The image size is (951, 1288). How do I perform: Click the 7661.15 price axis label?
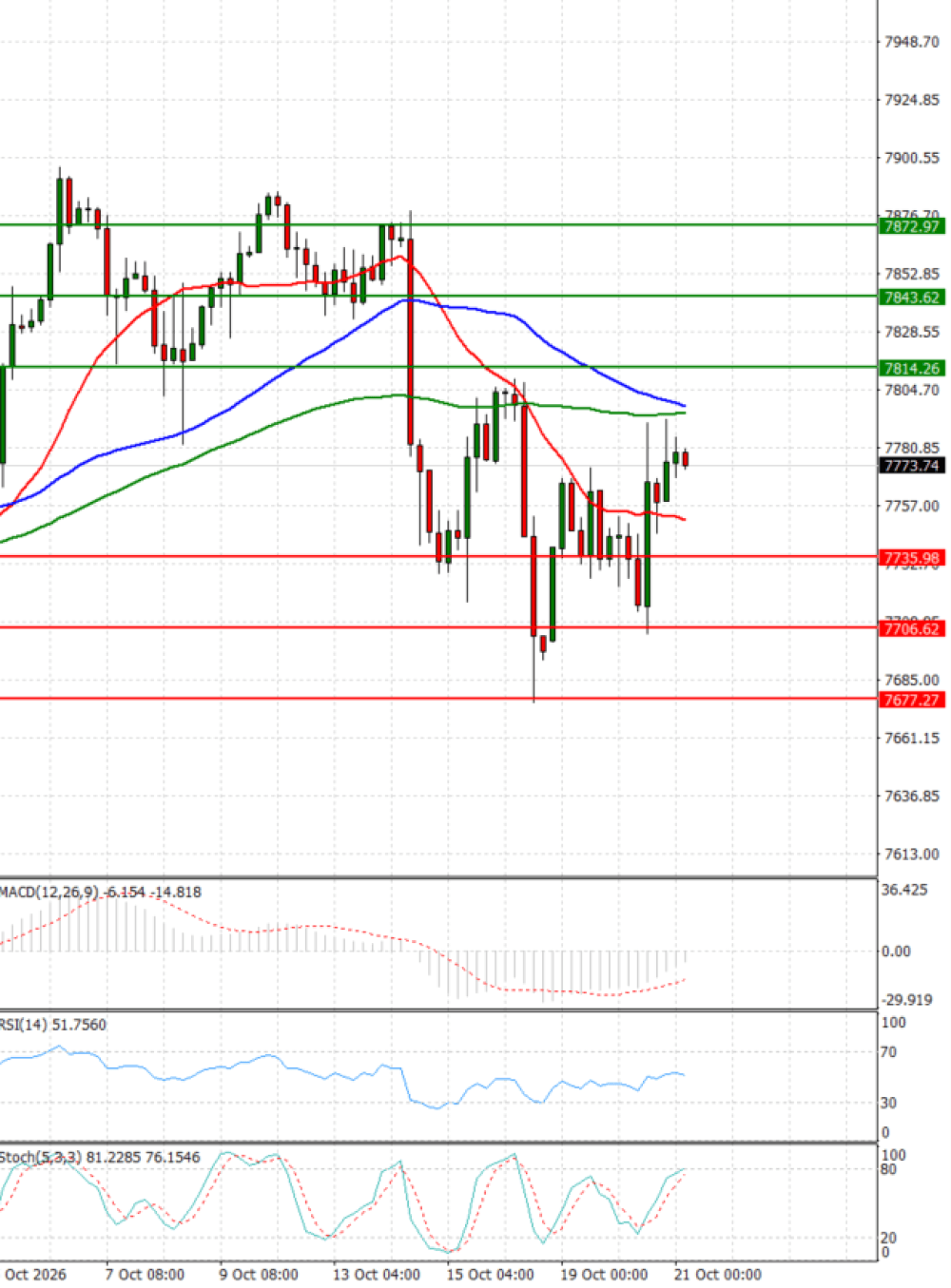point(911,738)
